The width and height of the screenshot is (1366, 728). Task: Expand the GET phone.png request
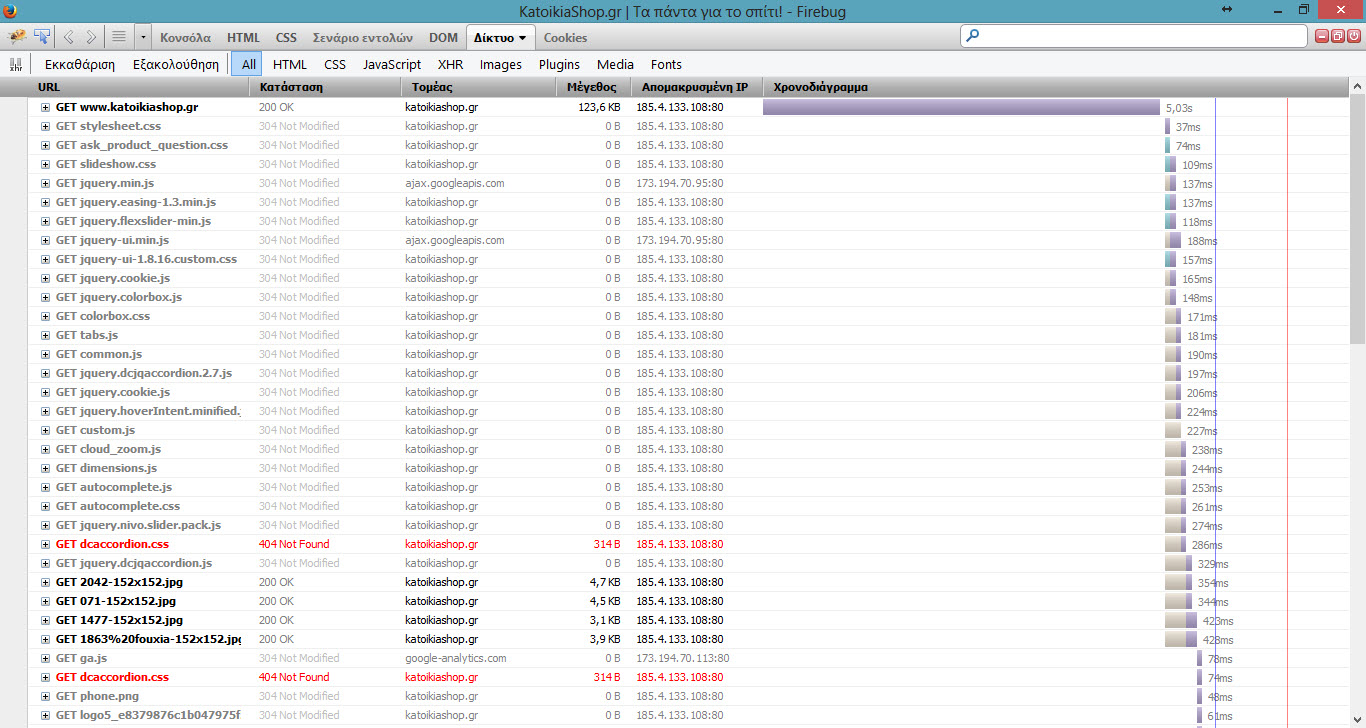[45, 696]
